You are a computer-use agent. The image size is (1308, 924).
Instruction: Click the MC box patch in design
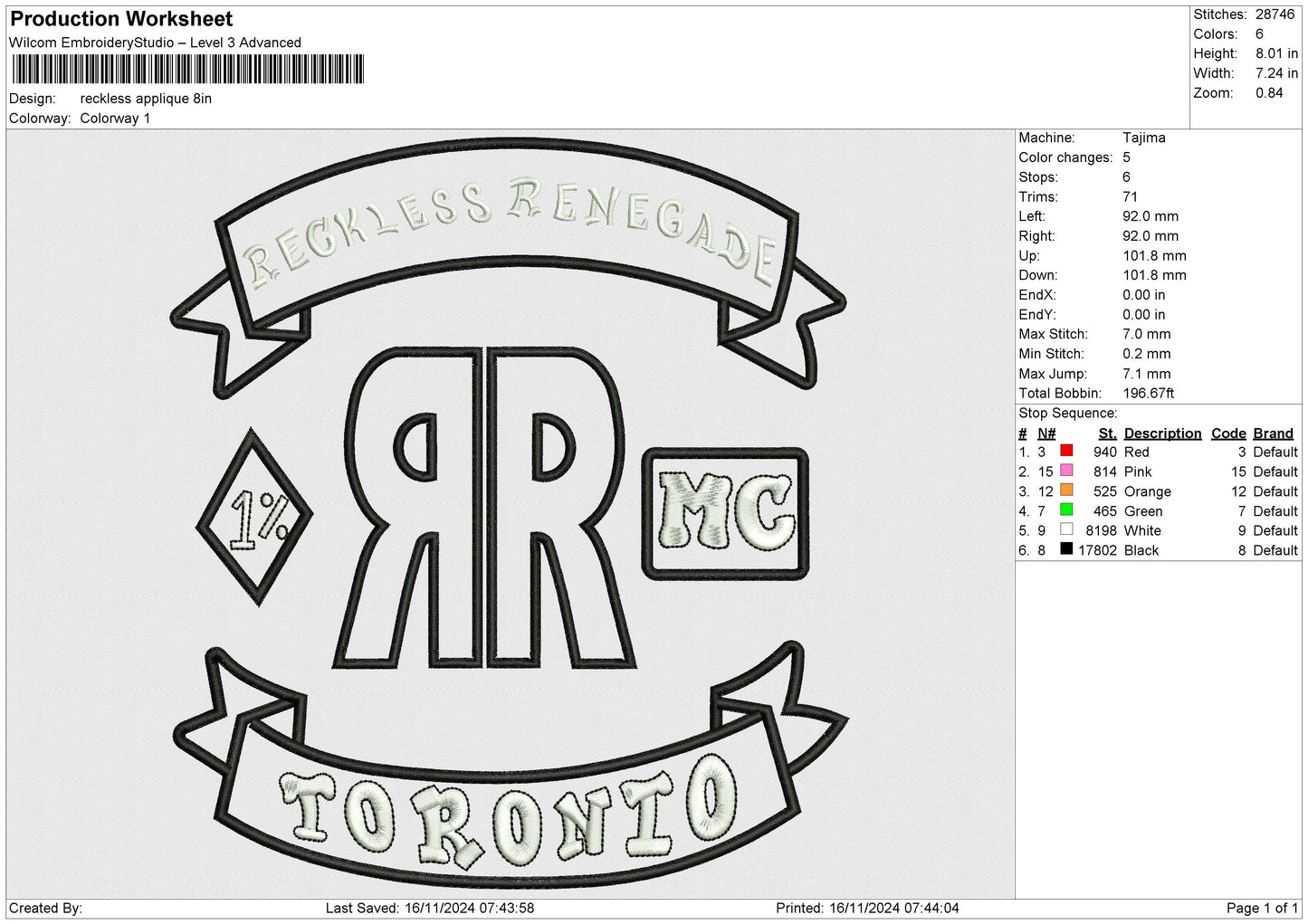pyautogui.click(x=725, y=513)
